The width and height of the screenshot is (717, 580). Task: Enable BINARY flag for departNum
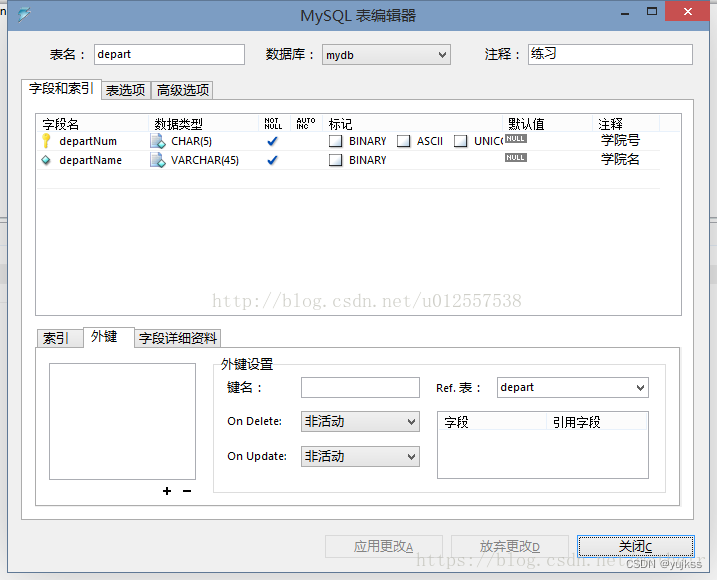(335, 141)
